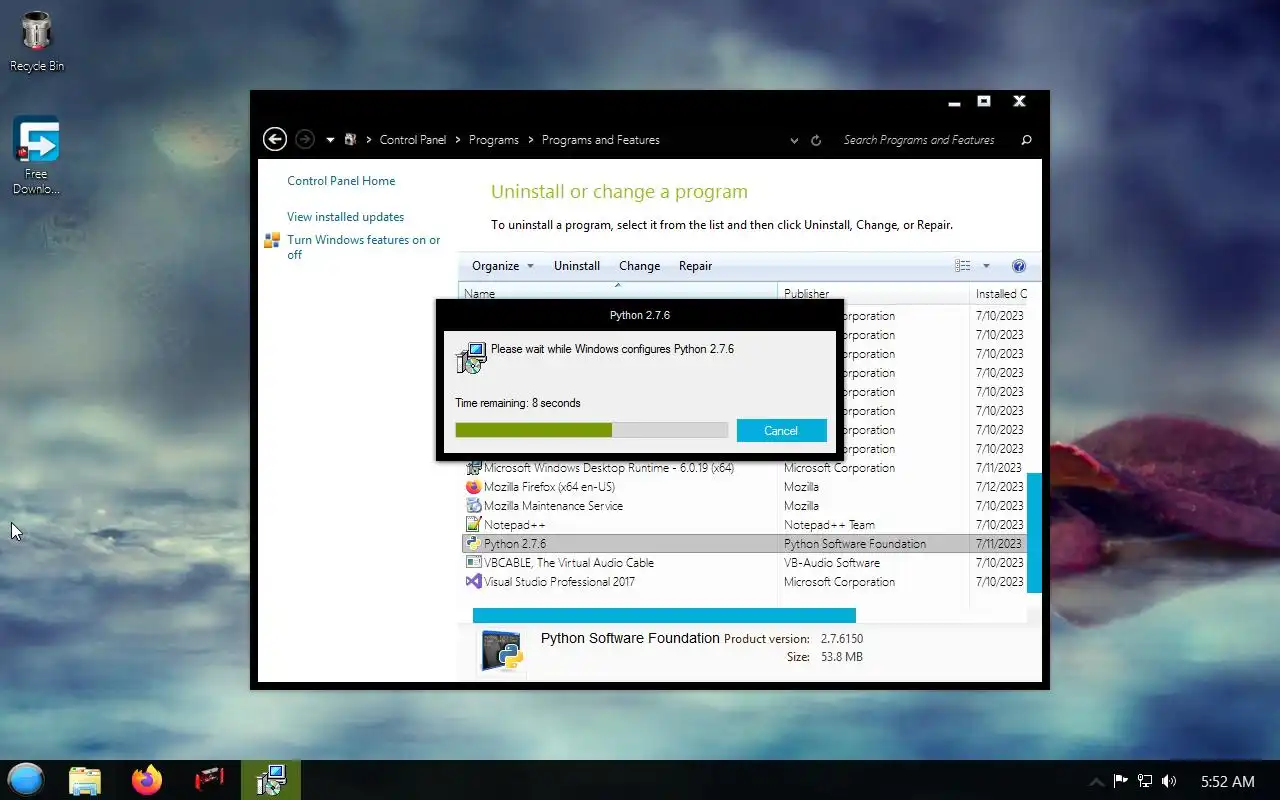Open the view options dropdown arrow
Screen dimensions: 1280x800
(986, 266)
